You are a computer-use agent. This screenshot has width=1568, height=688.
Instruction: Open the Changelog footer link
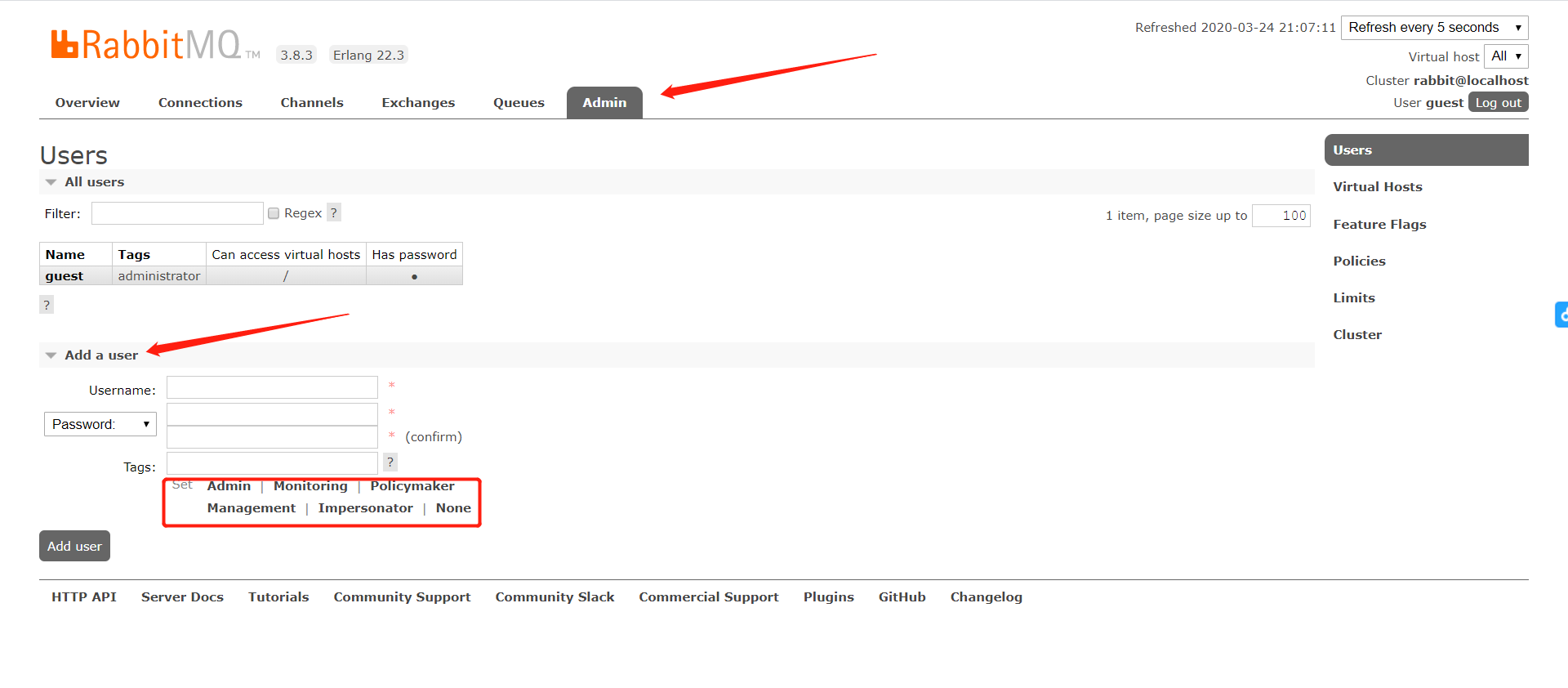click(x=986, y=597)
